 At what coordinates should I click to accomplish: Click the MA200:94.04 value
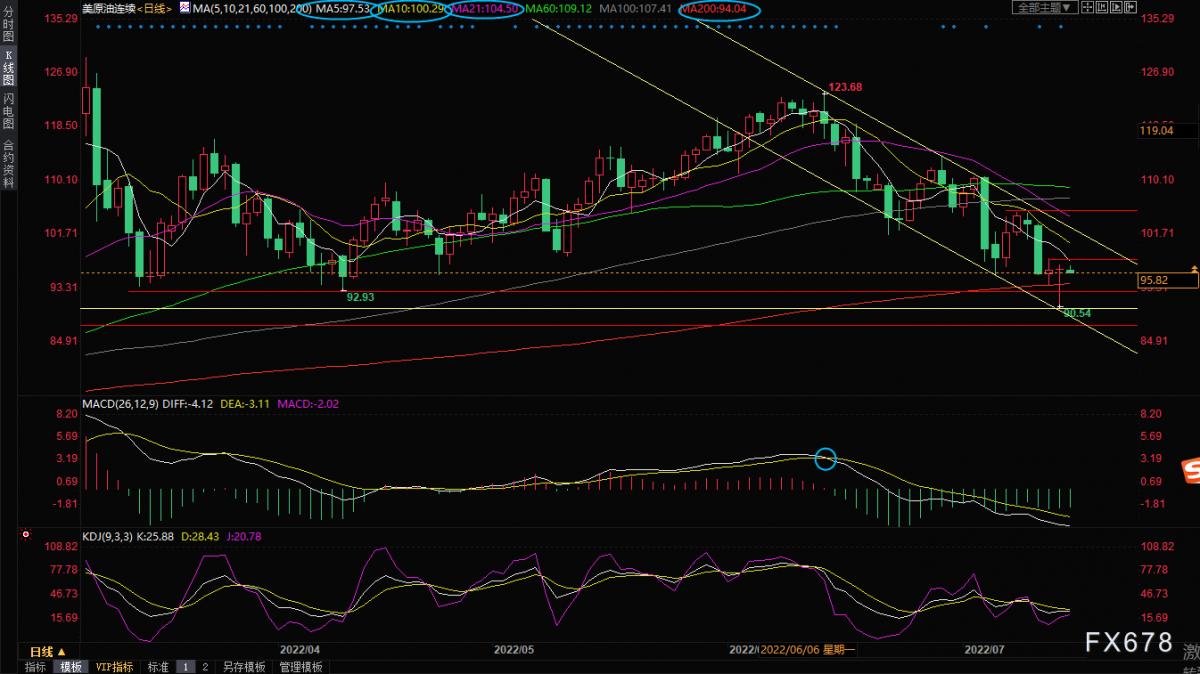click(x=716, y=8)
